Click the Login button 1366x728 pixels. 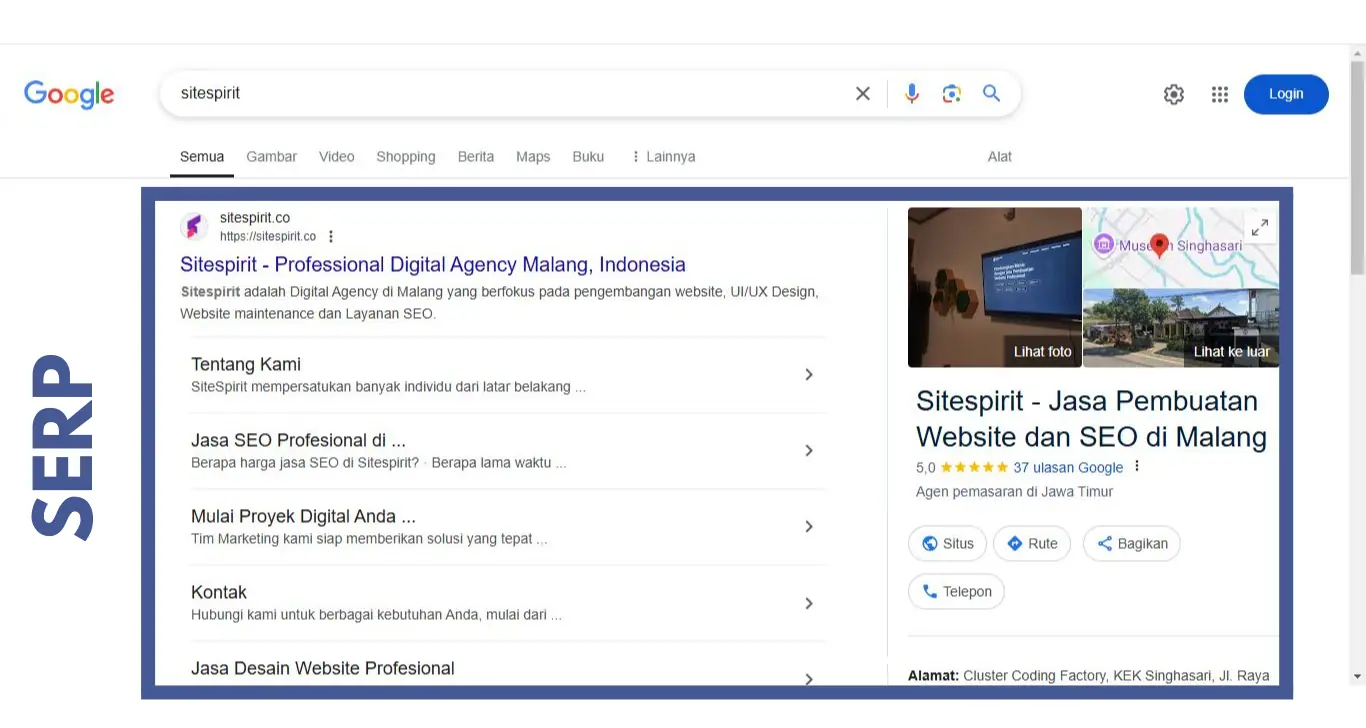pyautogui.click(x=1286, y=94)
